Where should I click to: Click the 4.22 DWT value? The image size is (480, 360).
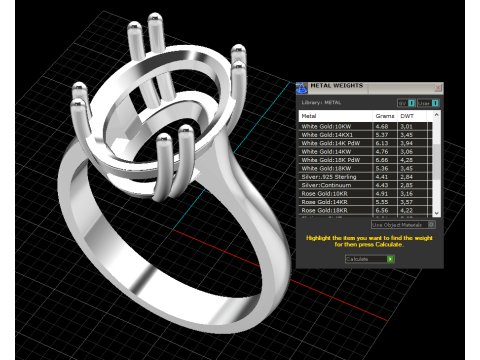tap(407, 210)
